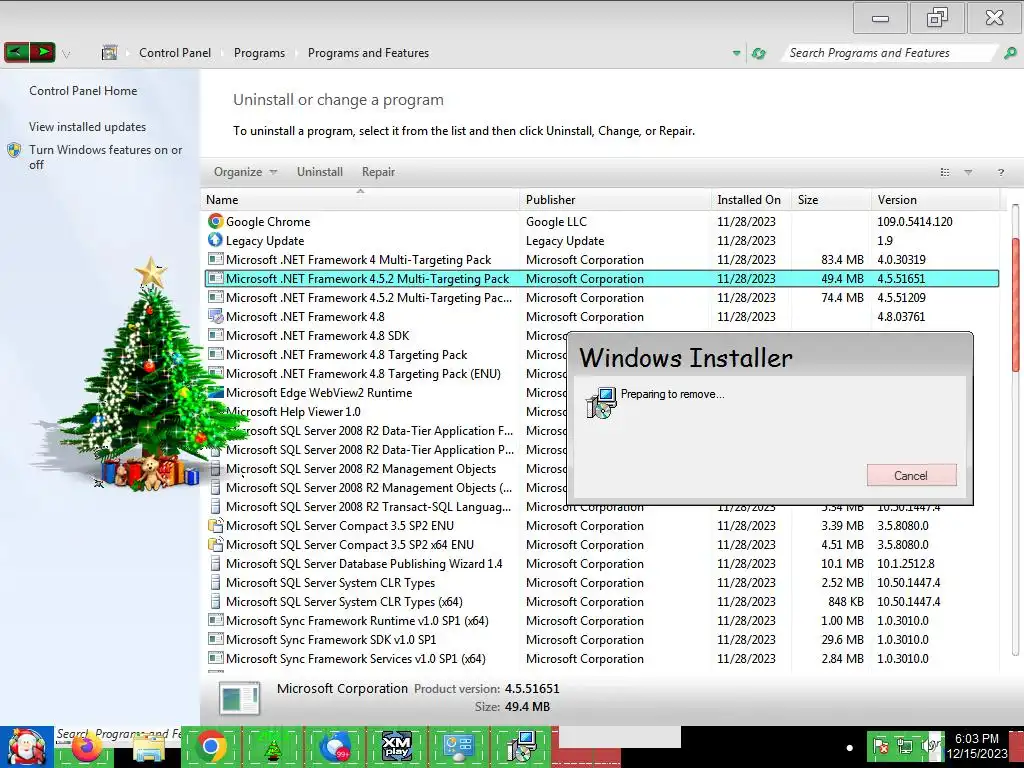Image resolution: width=1024 pixels, height=768 pixels.
Task: Select Microsoft Sync Framework Runtime v1.0 SP1 (x64)
Action: 601,620
